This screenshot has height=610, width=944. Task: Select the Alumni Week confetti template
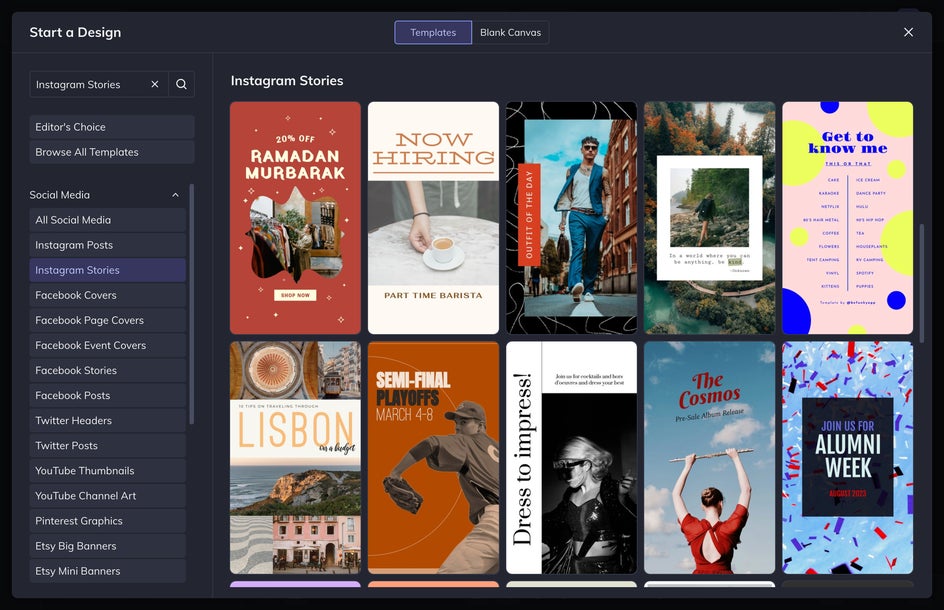(847, 457)
